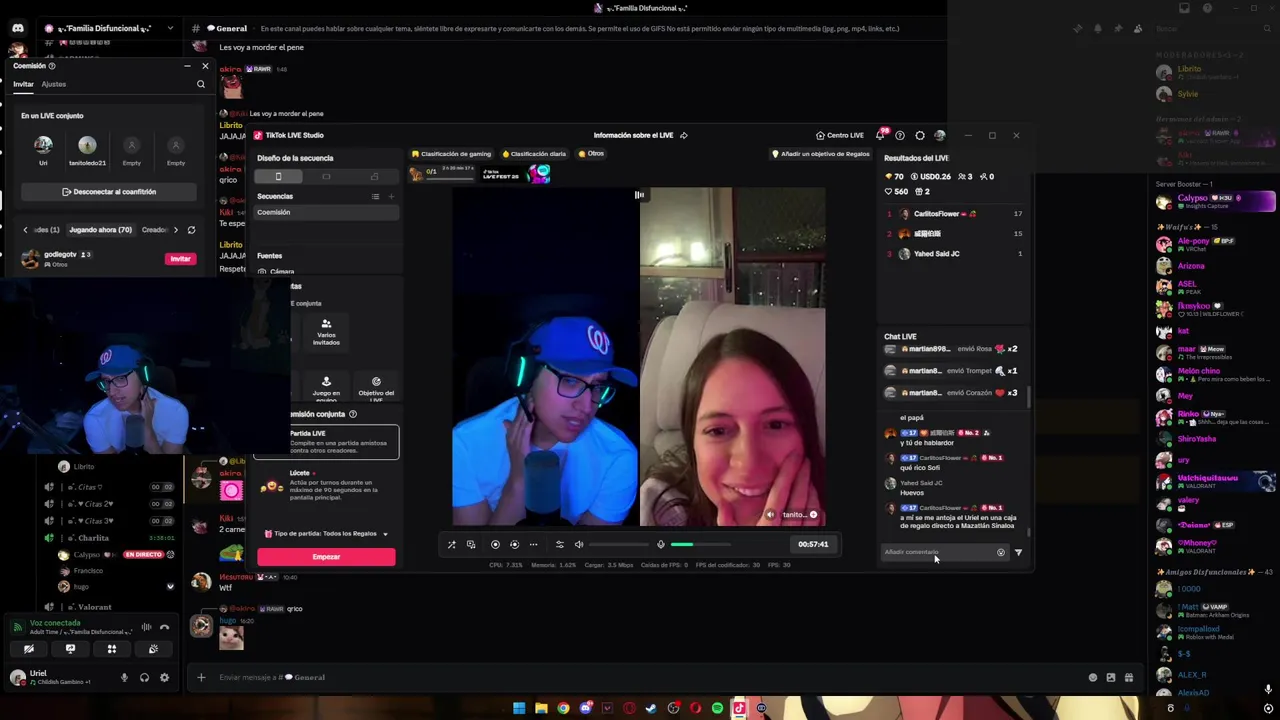Open the Secuencias list view icon
The image size is (1280, 720).
tap(375, 196)
